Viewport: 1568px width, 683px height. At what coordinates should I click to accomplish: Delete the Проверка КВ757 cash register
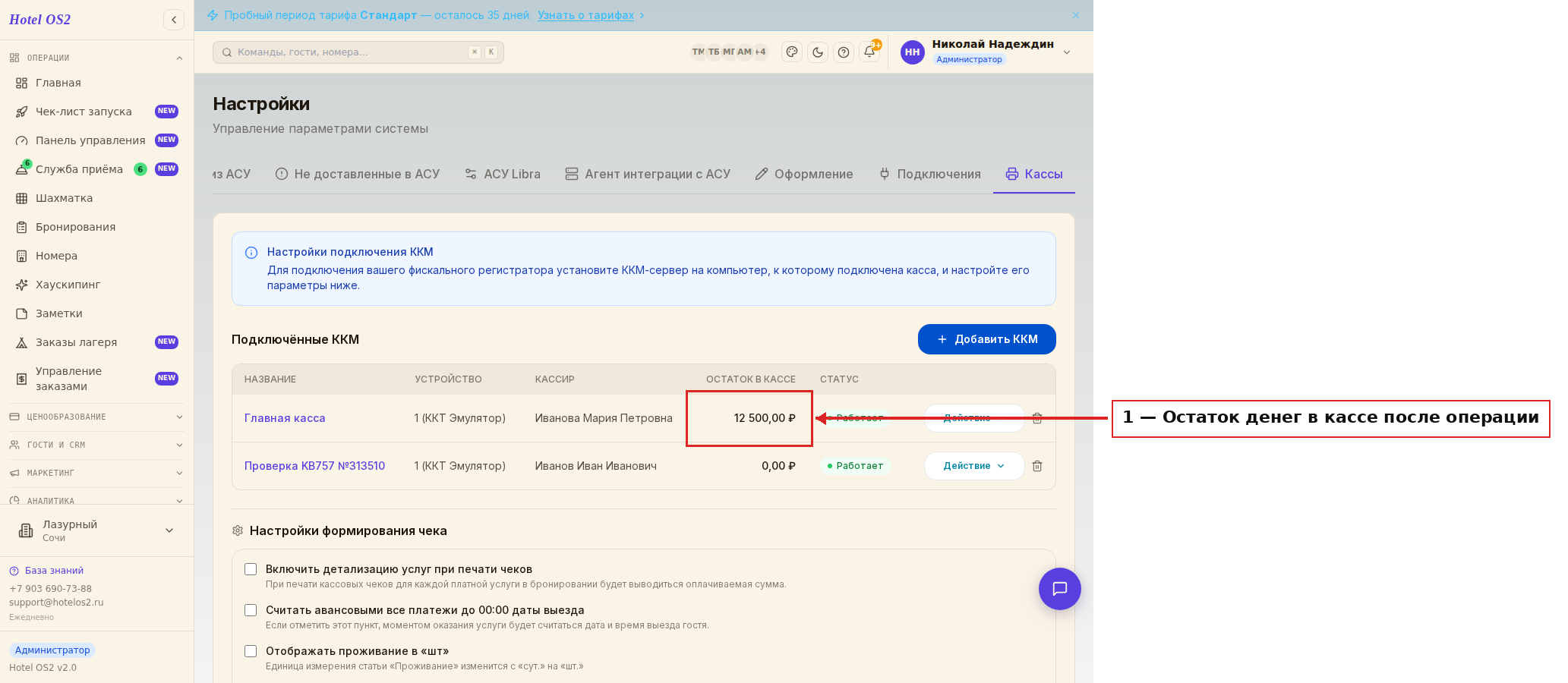(x=1037, y=466)
